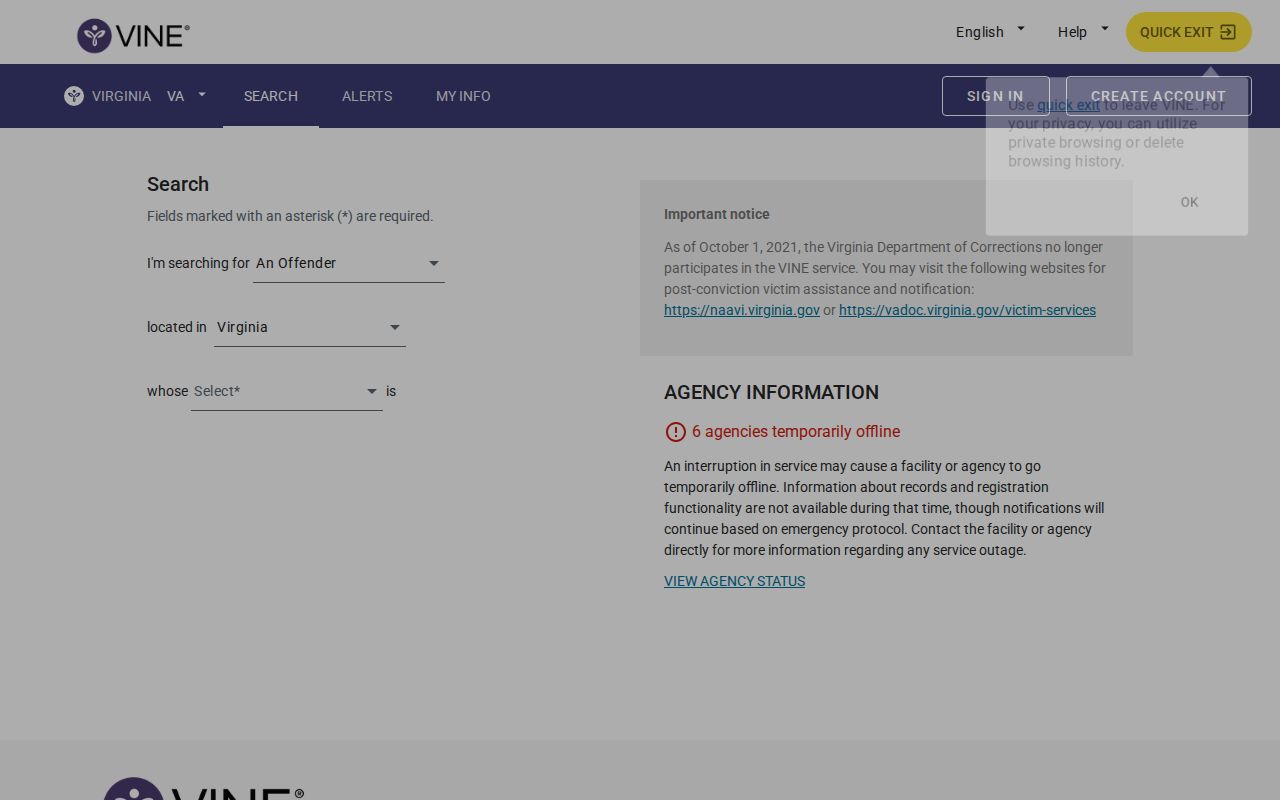Open the 'An Offender' search type dropdown
The width and height of the screenshot is (1280, 800).
(349, 263)
